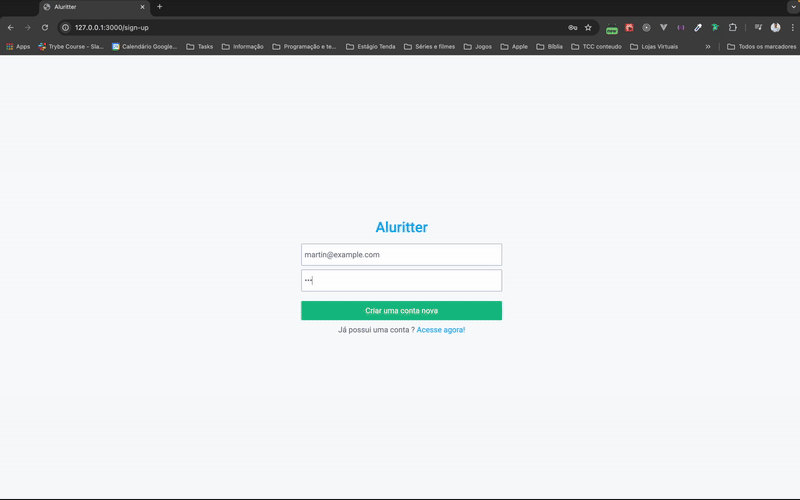Viewport: 800px width, 500px height.
Task: Open the Trybe Course Slack bookmark
Action: 71,46
